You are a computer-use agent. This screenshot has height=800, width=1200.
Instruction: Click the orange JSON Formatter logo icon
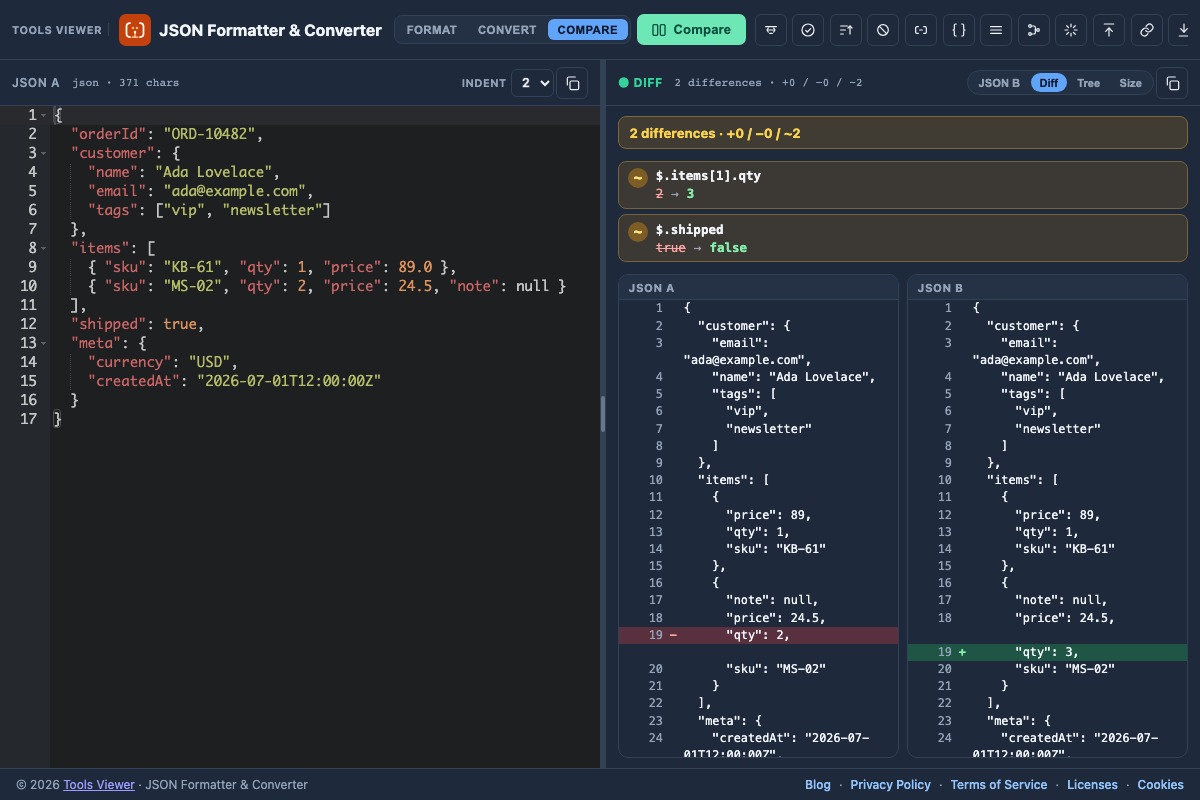point(135,30)
